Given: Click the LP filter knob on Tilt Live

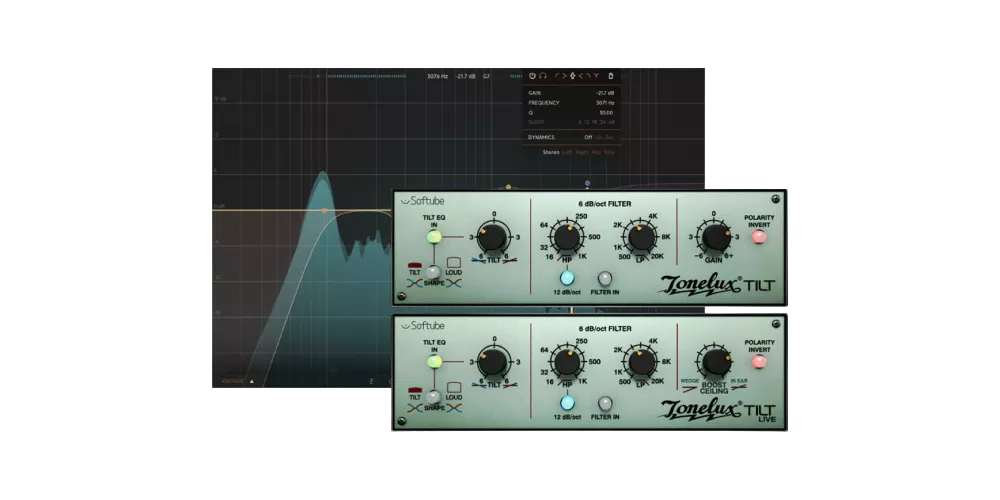Looking at the screenshot, I should (642, 362).
